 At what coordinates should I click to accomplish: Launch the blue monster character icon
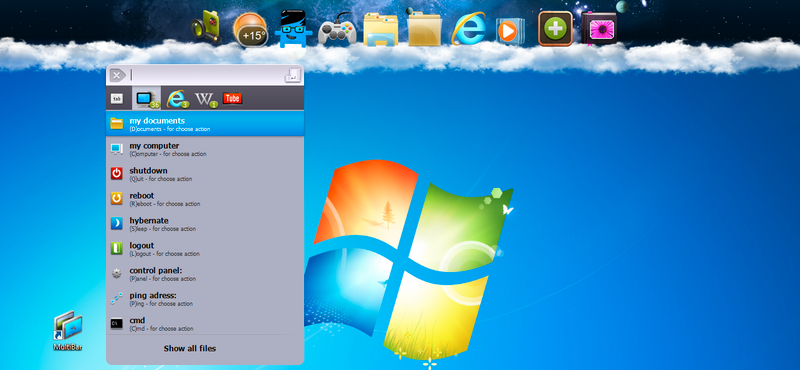[x=293, y=29]
